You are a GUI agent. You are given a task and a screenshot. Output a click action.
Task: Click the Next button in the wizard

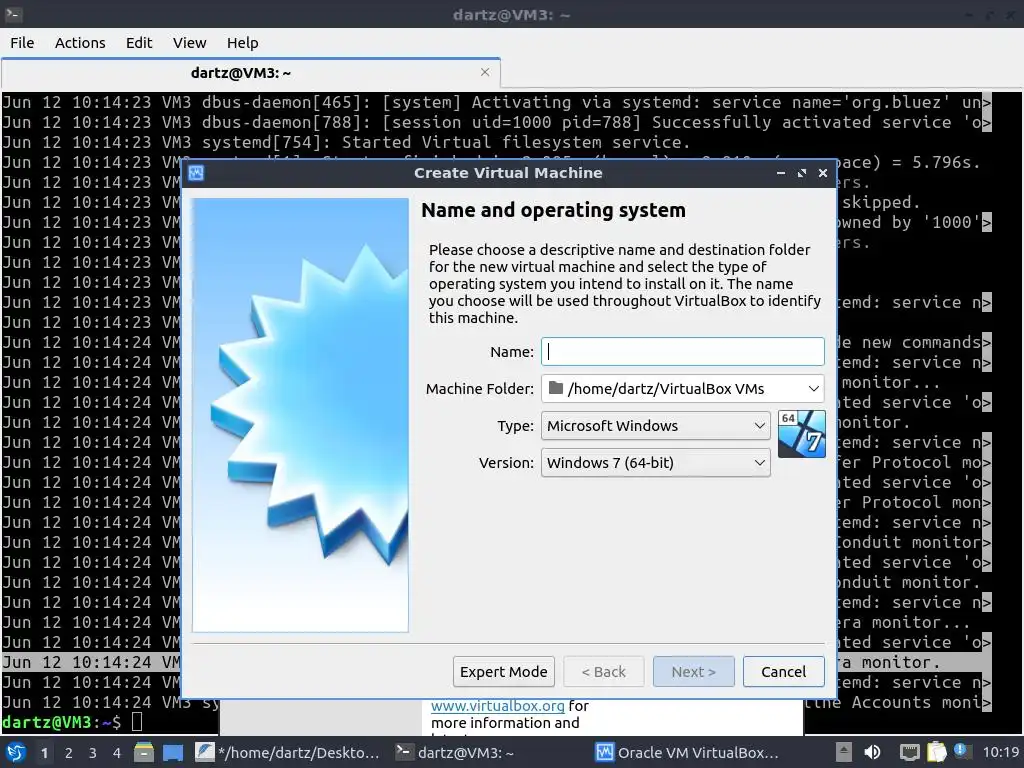pyautogui.click(x=694, y=671)
